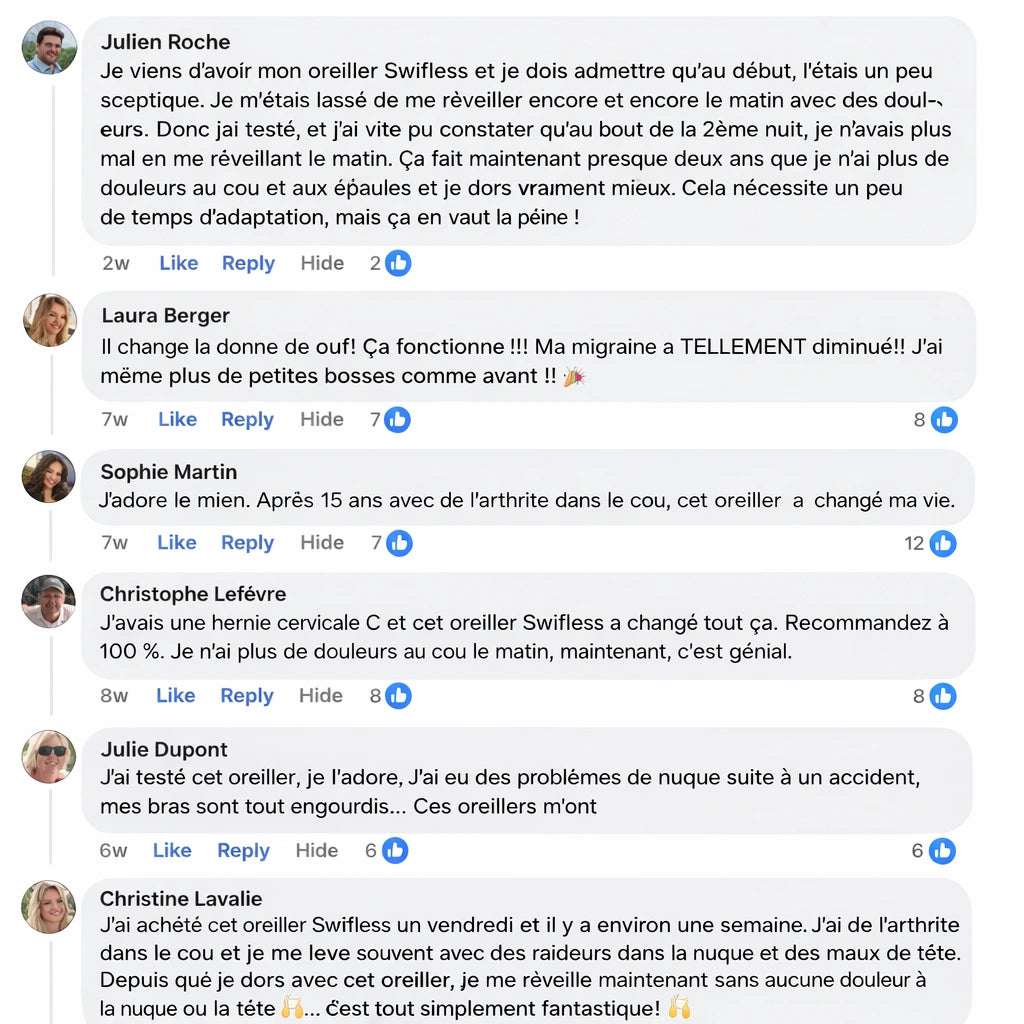Click the right reaction icon showing 6 on Julie Dupont's comment

pos(942,851)
